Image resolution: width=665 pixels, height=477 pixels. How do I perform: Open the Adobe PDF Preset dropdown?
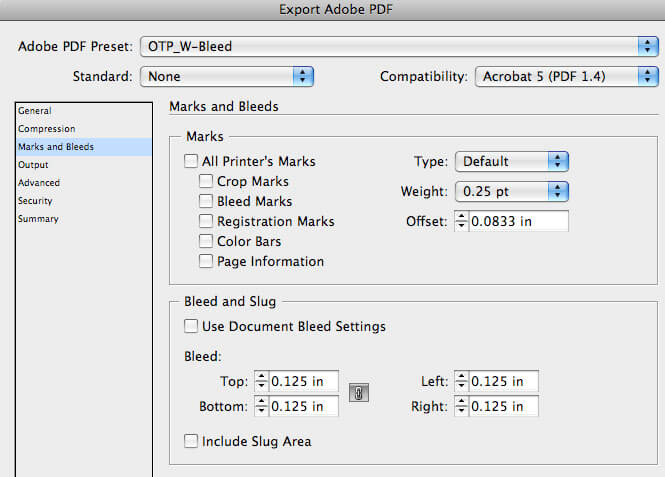[x=399, y=46]
